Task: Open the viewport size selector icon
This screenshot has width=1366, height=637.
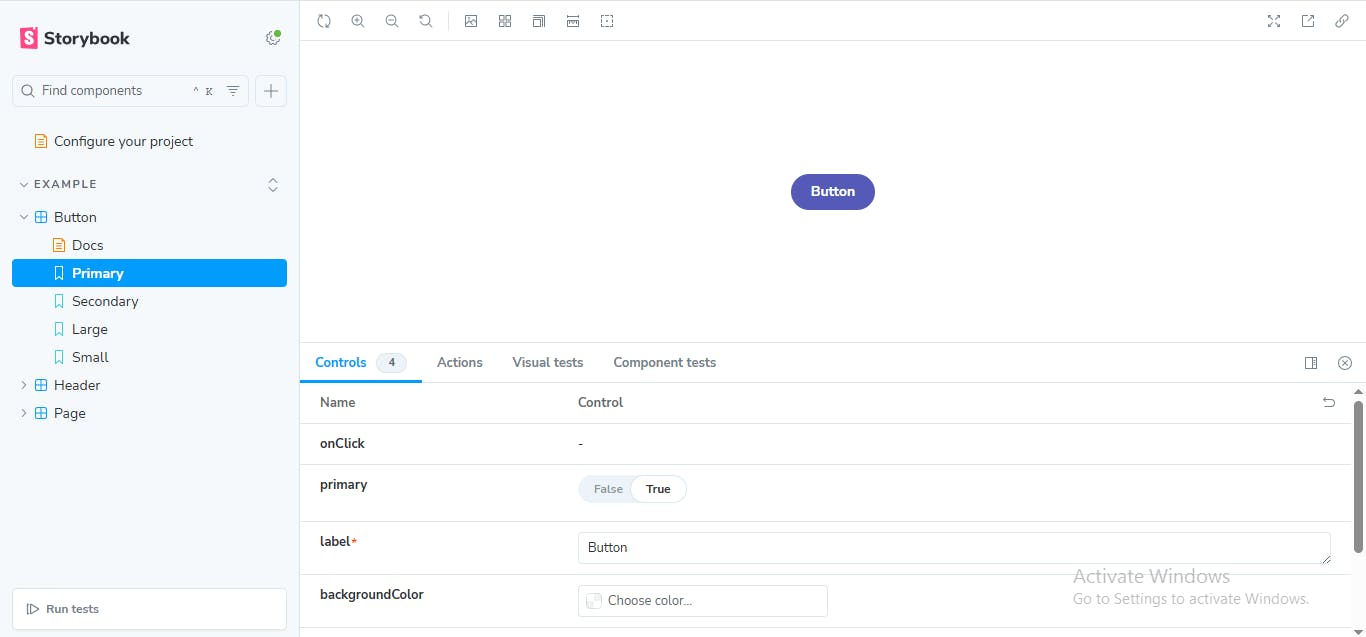Action: (539, 20)
